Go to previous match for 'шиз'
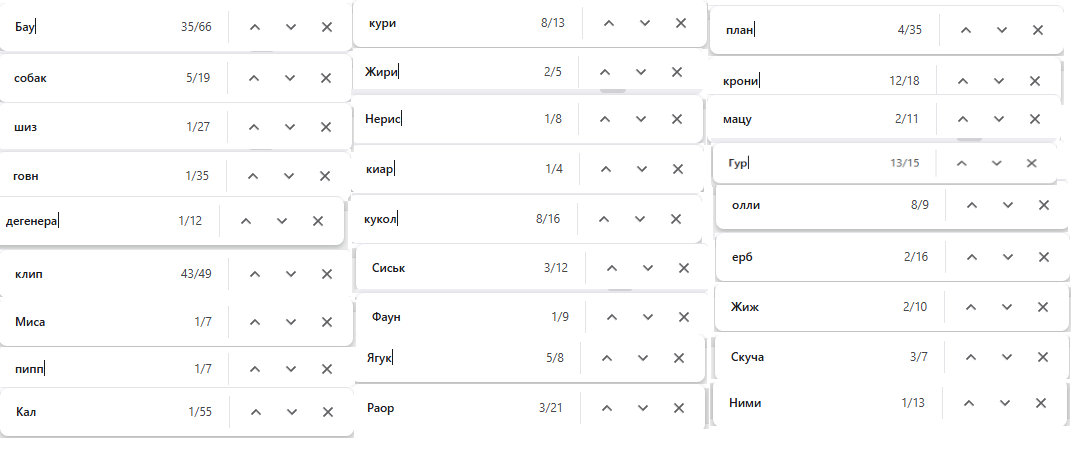The width and height of the screenshot is (1091, 457). [254, 127]
